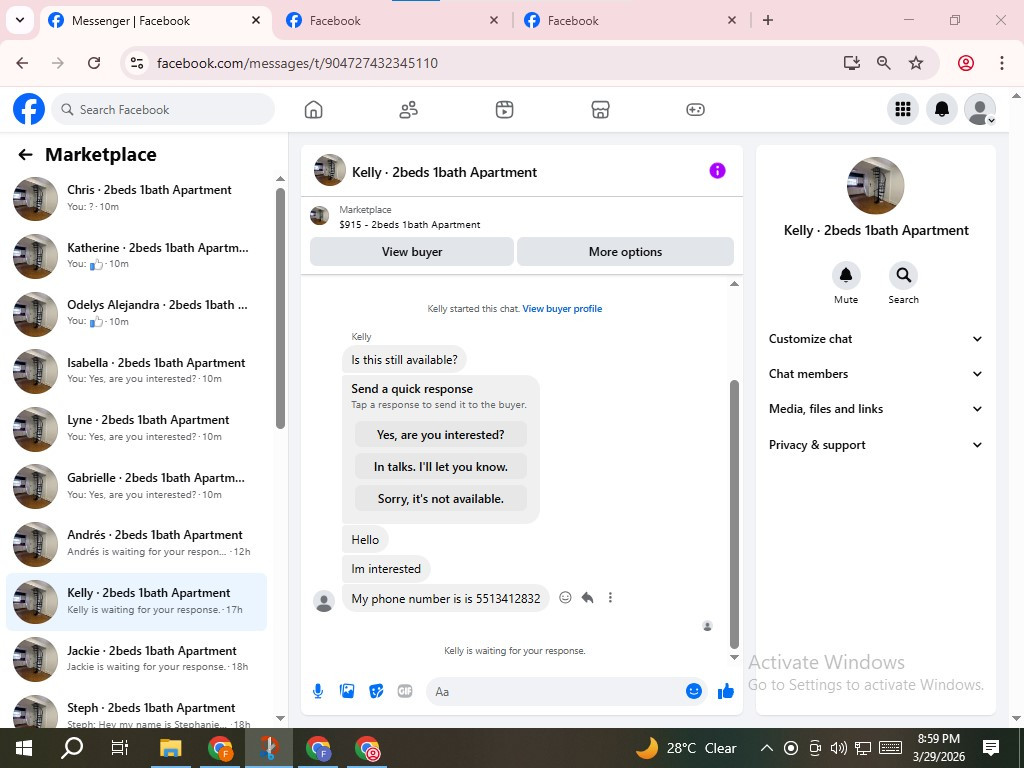
Task: Reload the page with browser refresh
Action: pos(94,63)
